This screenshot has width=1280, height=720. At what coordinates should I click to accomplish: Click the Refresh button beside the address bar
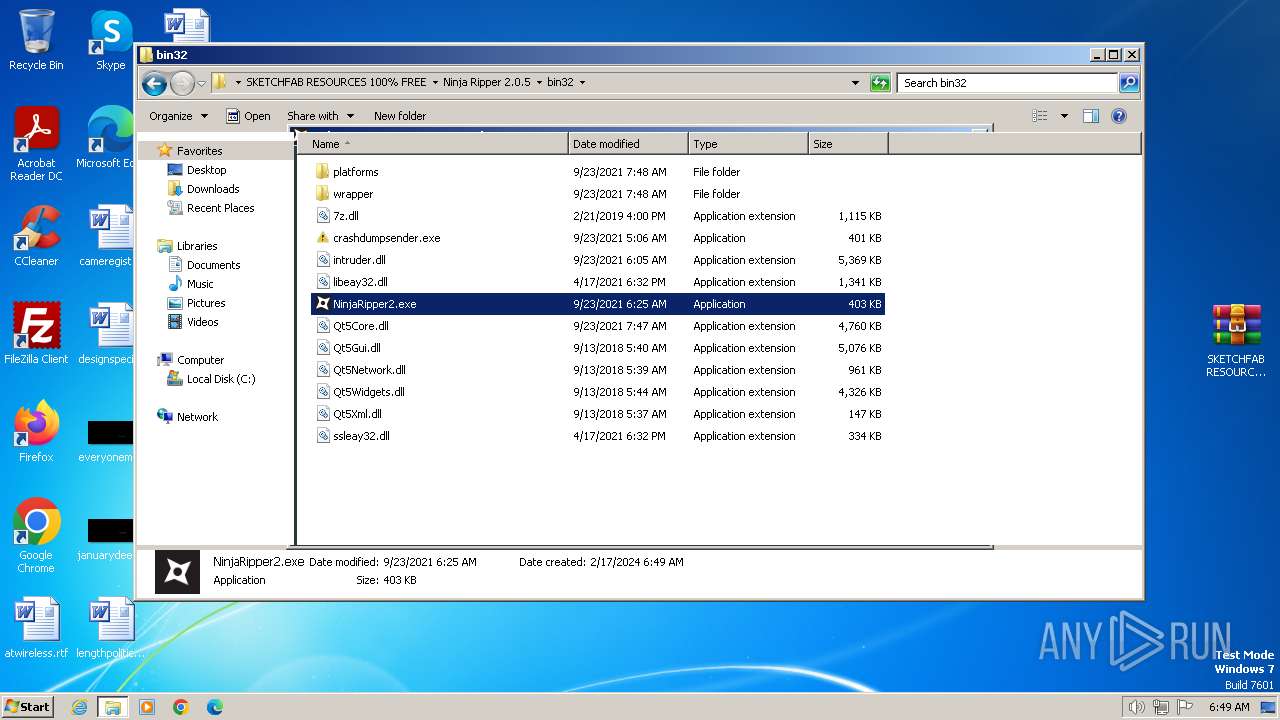pos(880,83)
